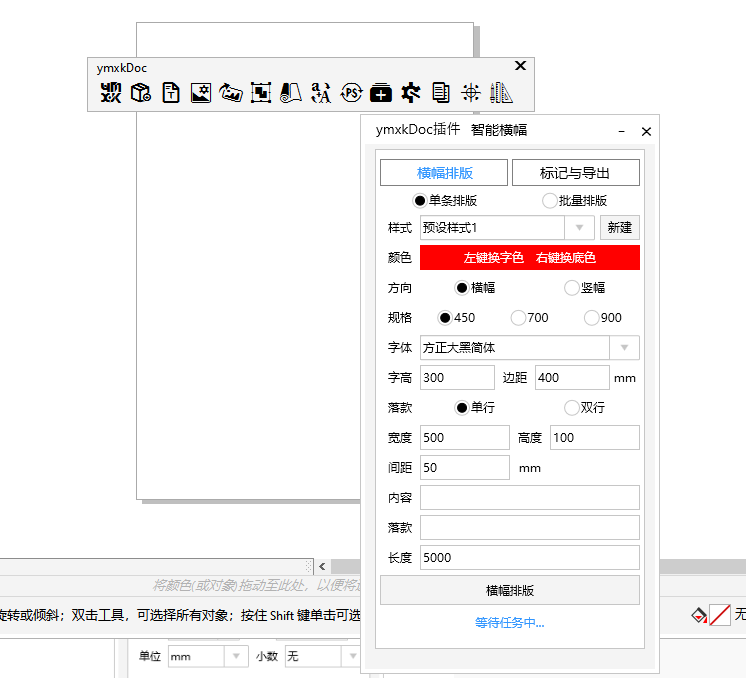746x678 pixels.
Task: Close the ymxkDoc floating toolbar
Action: [520, 66]
